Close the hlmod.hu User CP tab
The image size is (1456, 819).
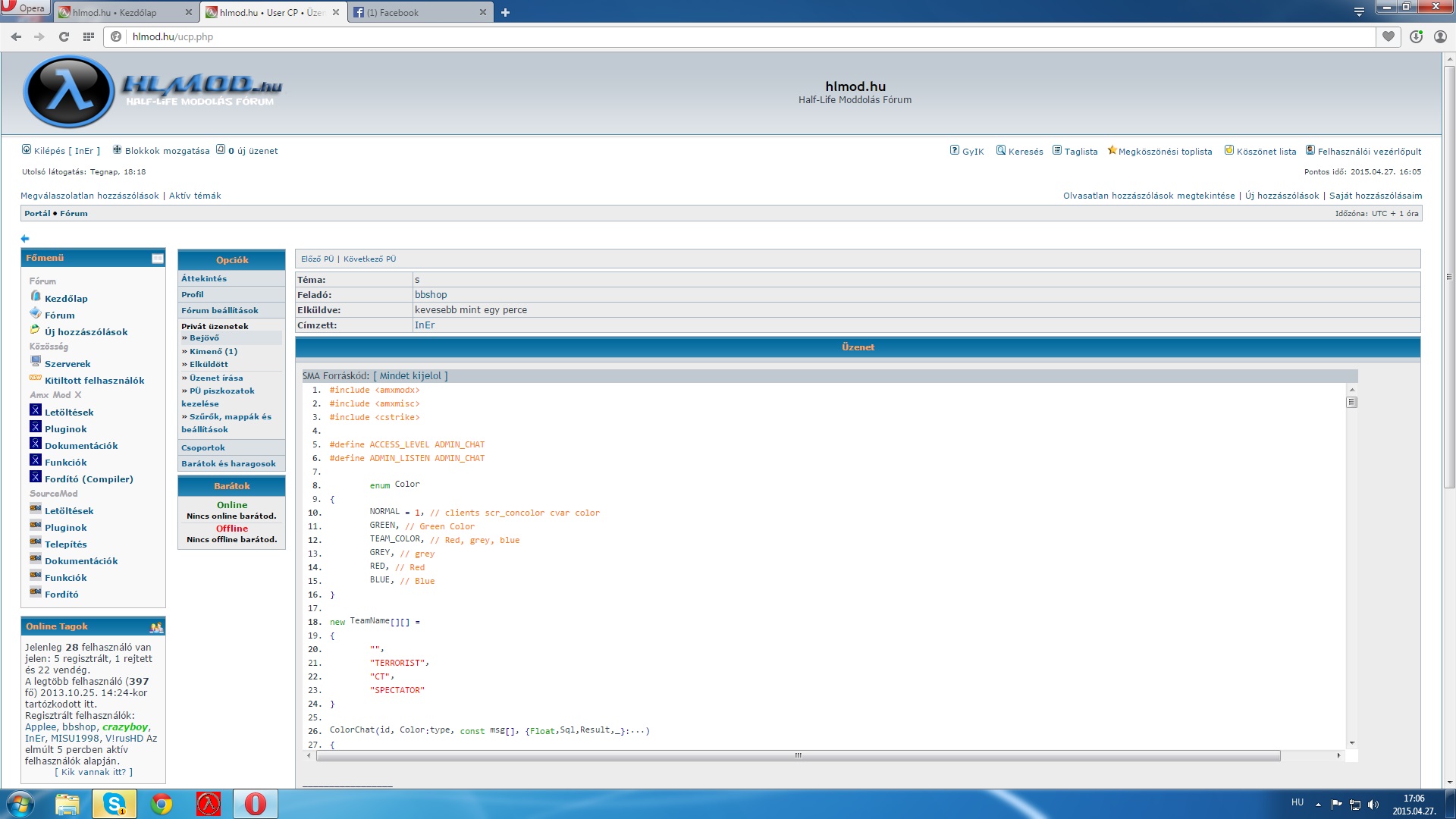[x=336, y=12]
